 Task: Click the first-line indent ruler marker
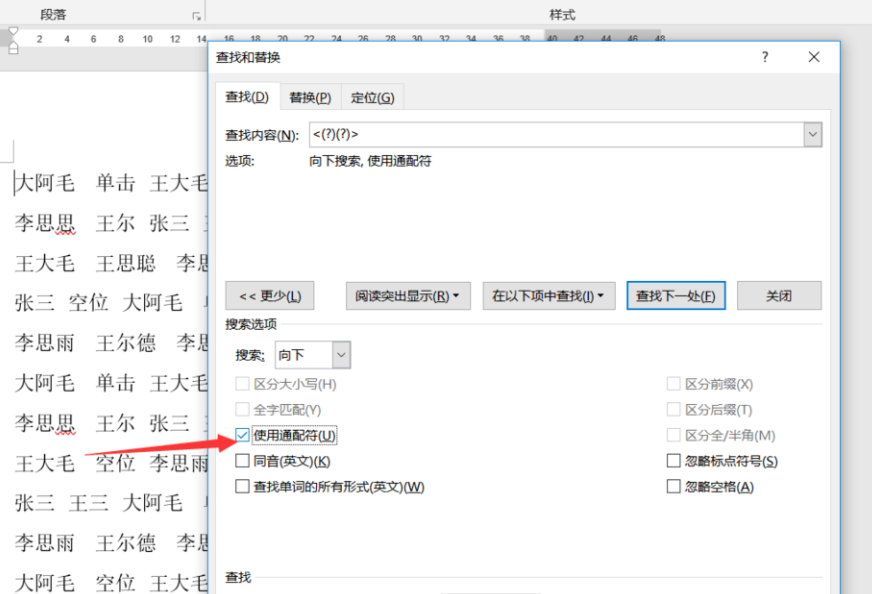(13, 31)
